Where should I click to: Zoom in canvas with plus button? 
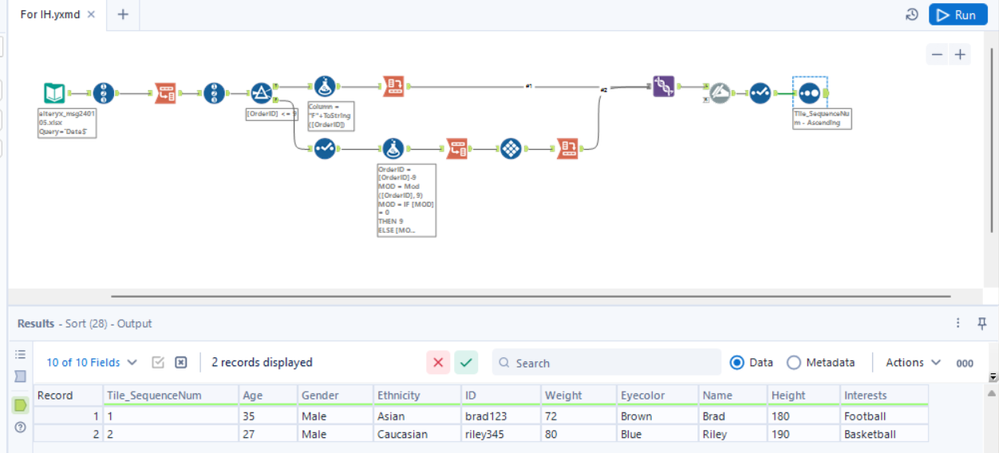coord(960,55)
